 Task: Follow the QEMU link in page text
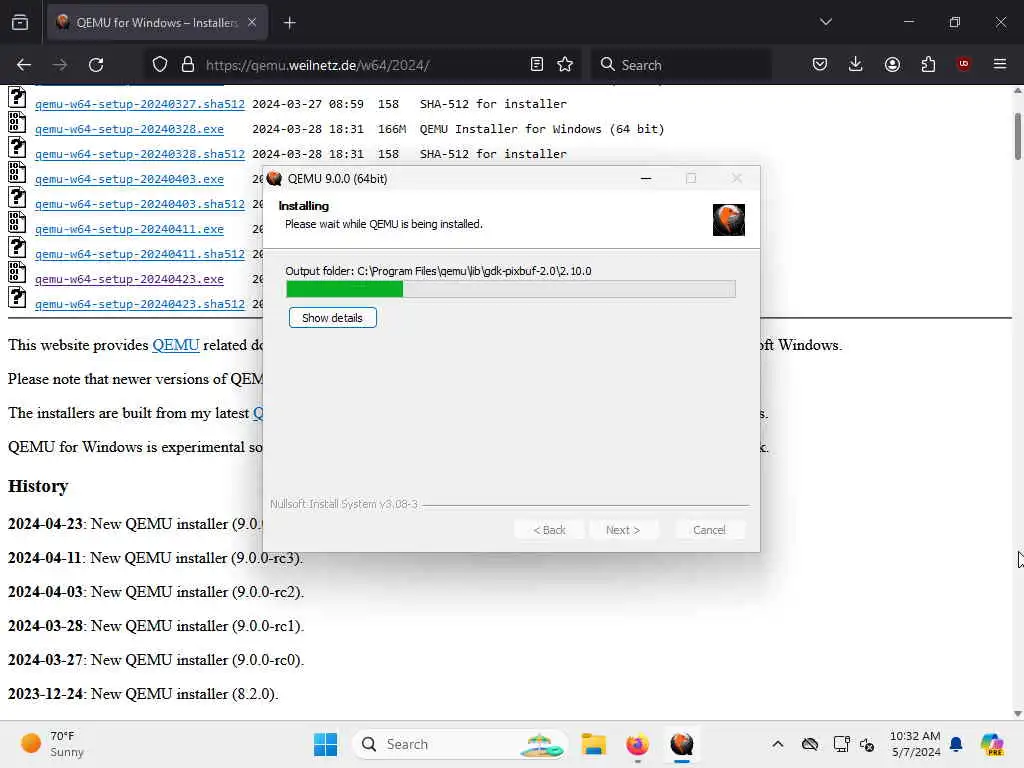click(176, 345)
